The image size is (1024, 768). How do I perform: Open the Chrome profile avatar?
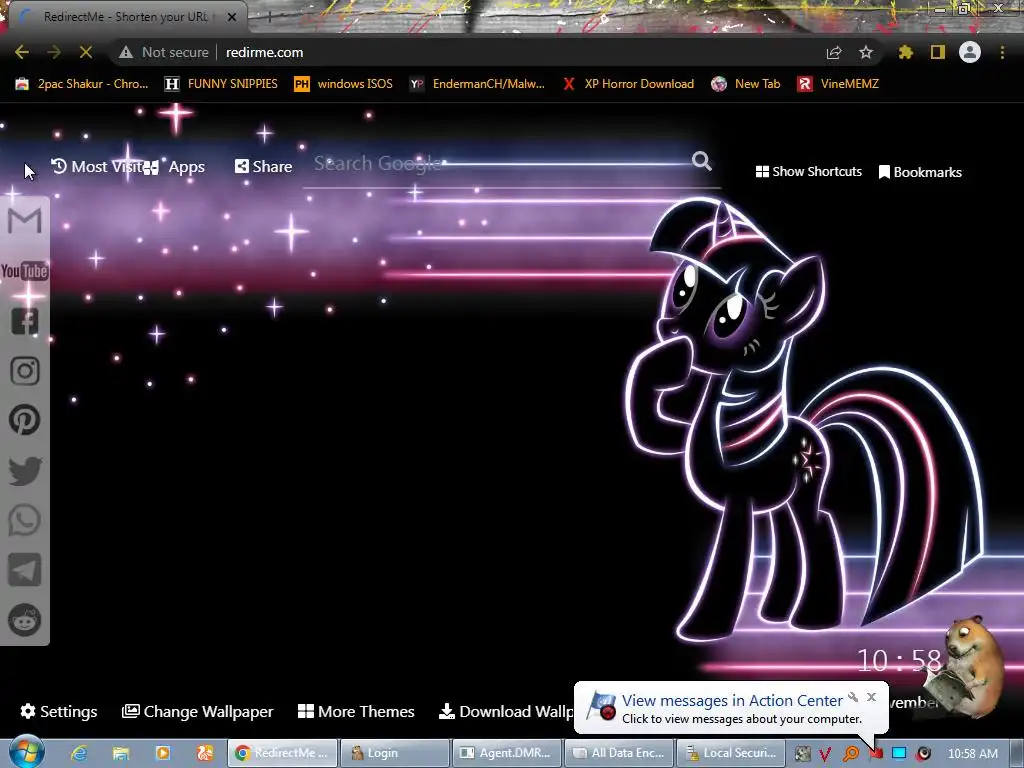(x=970, y=52)
